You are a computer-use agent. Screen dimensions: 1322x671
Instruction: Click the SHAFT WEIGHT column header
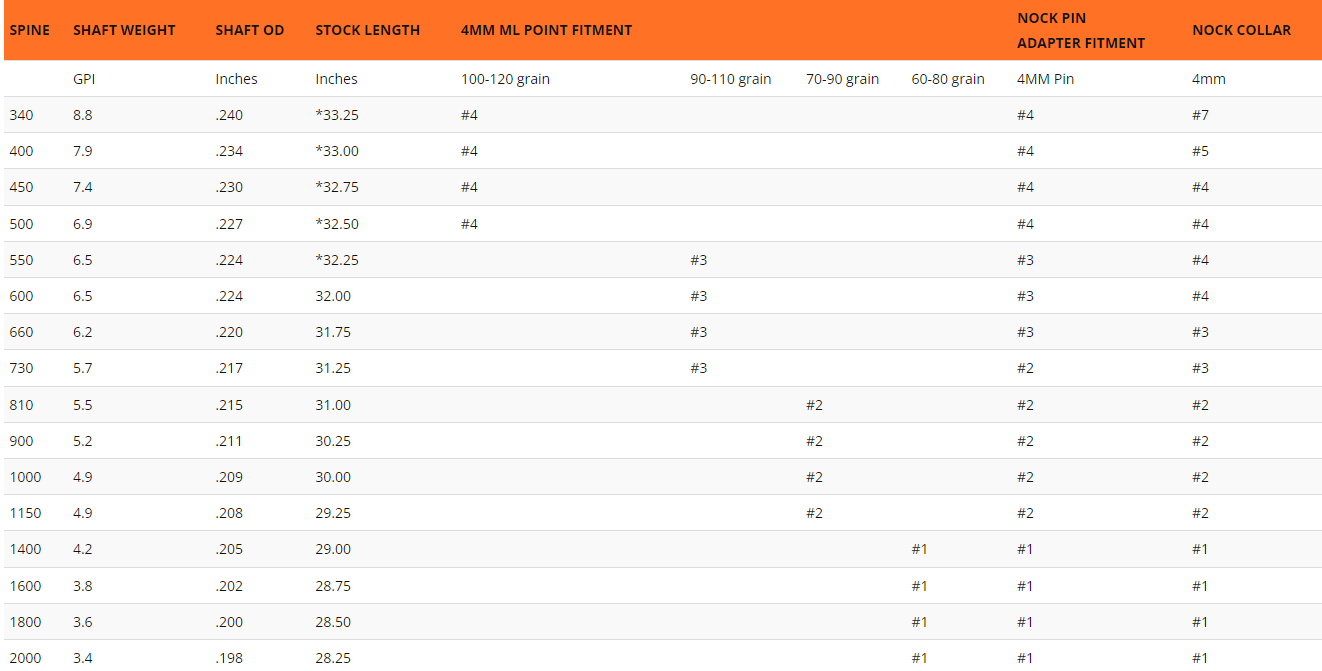(x=124, y=30)
